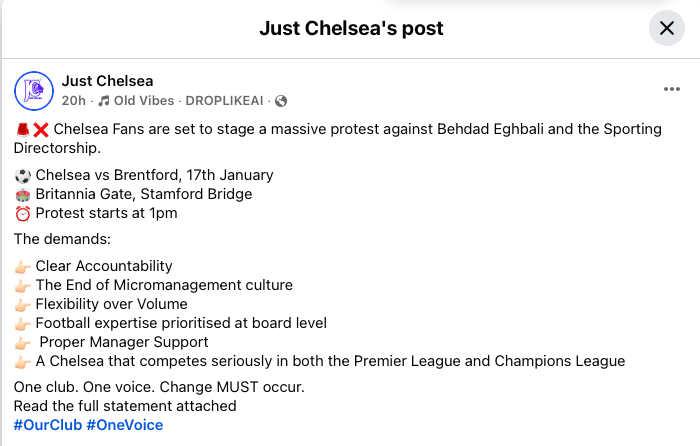Click the red siren emoji
The height and width of the screenshot is (446, 700).
point(22,130)
